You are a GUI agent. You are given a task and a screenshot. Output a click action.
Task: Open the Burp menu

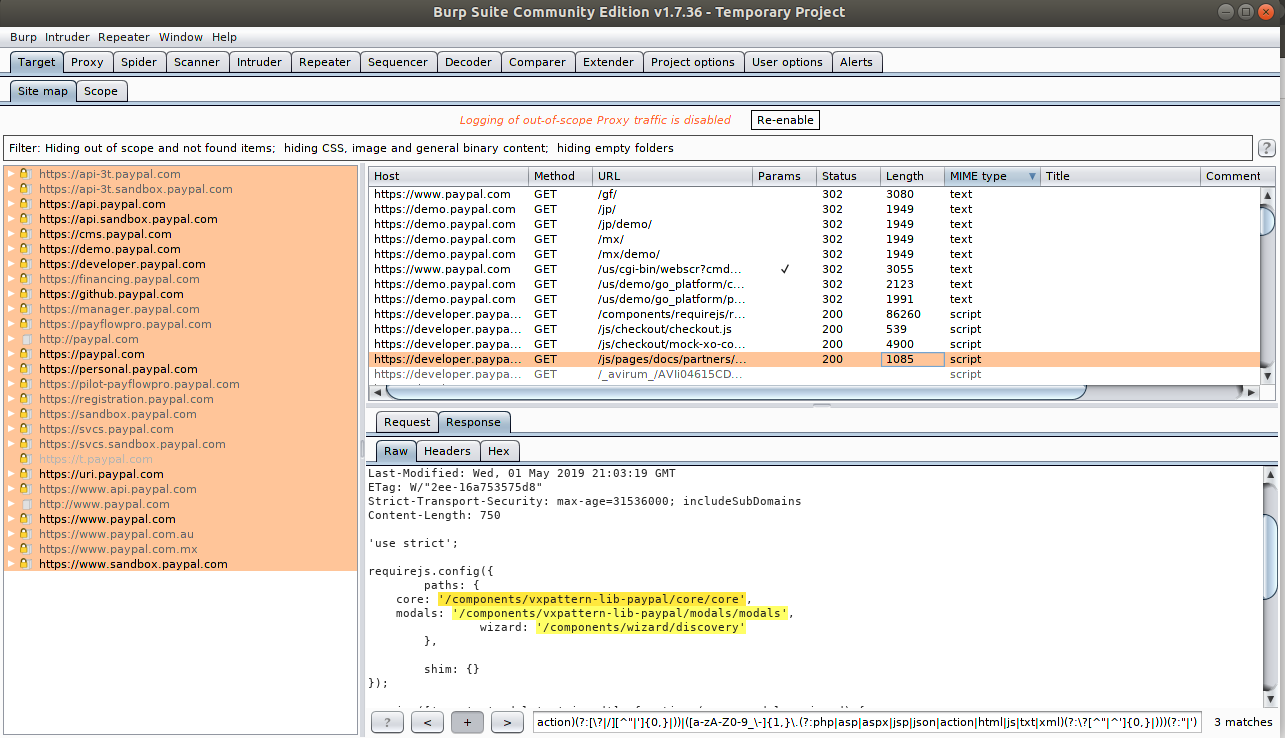coord(23,37)
